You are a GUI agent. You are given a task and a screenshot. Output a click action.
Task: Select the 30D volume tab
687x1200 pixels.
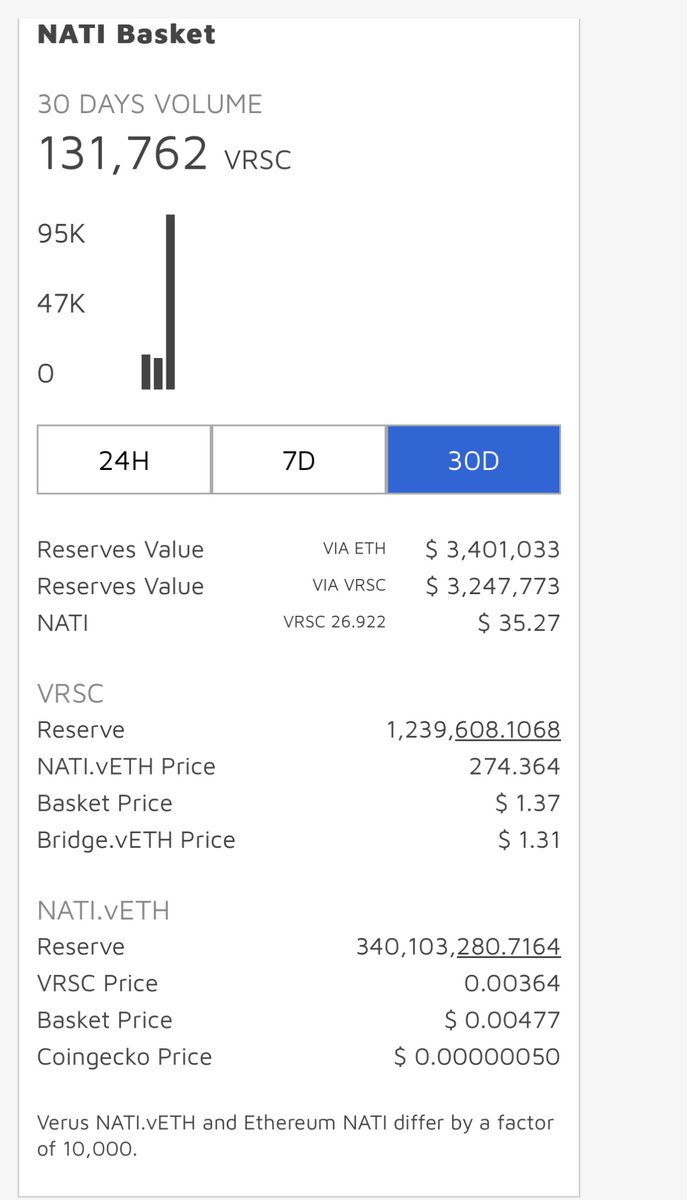[x=473, y=460]
